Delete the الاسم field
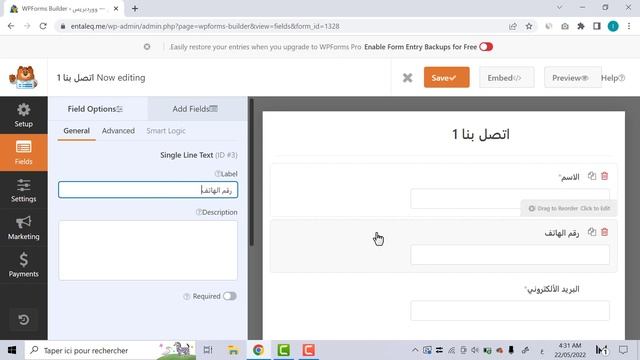 [604, 176]
